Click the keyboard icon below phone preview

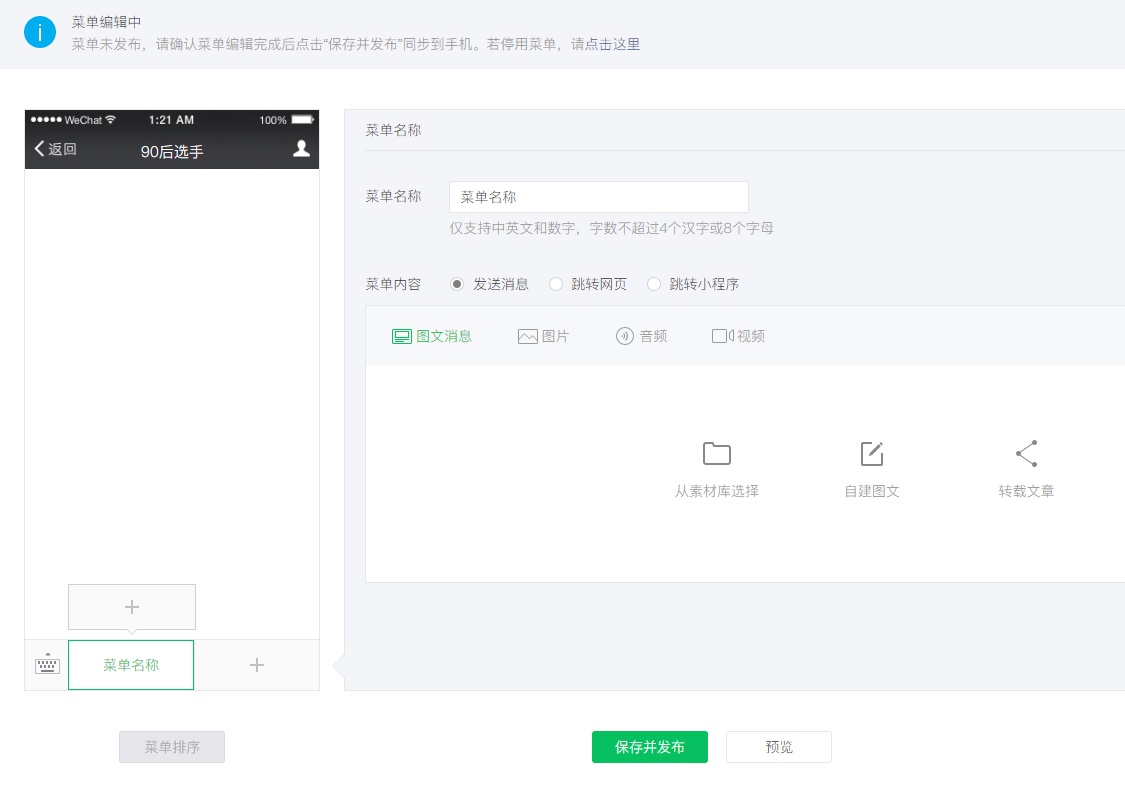click(46, 664)
